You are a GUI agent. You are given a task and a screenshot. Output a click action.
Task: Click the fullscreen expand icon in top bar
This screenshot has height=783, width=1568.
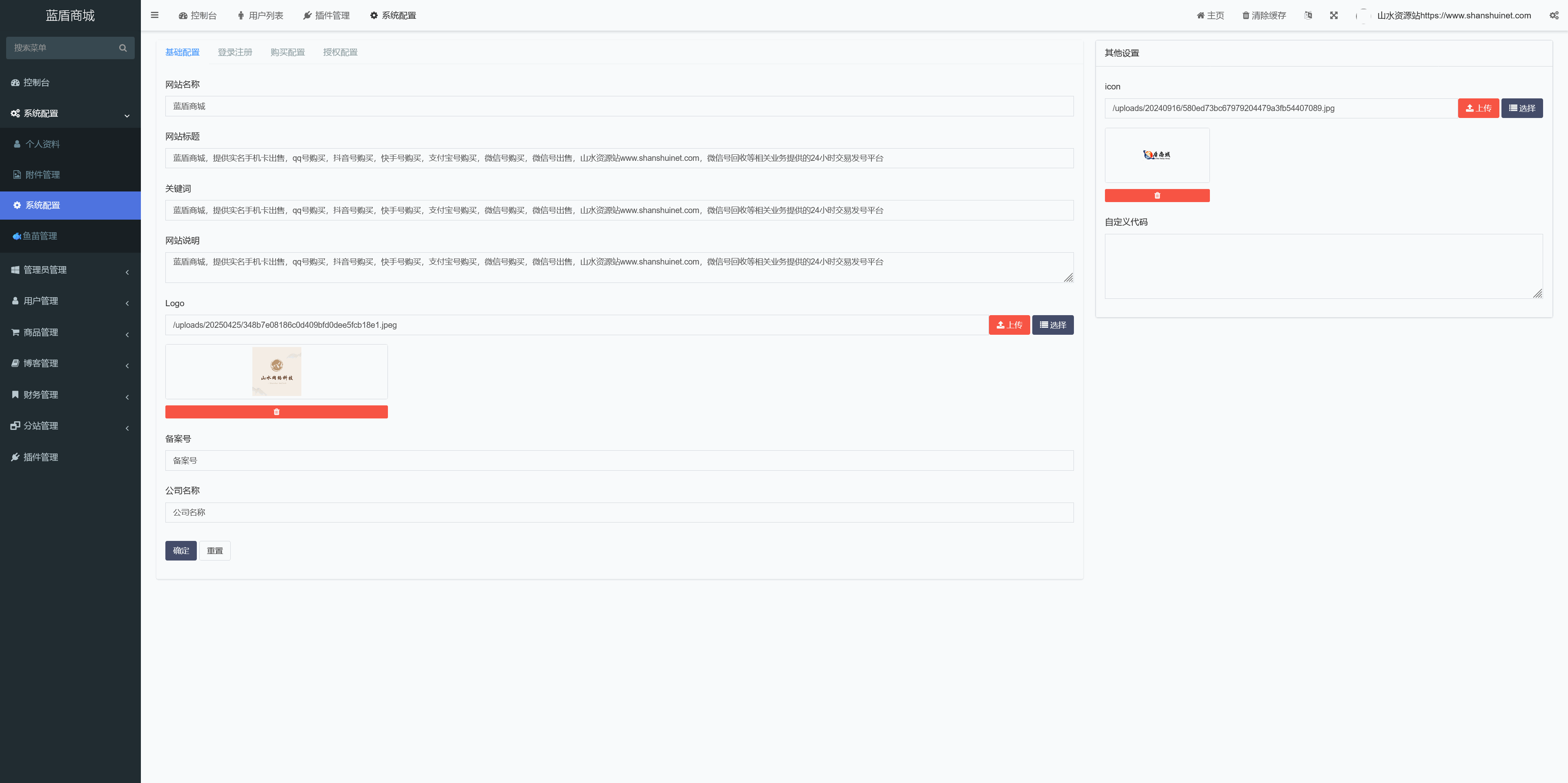point(1334,15)
